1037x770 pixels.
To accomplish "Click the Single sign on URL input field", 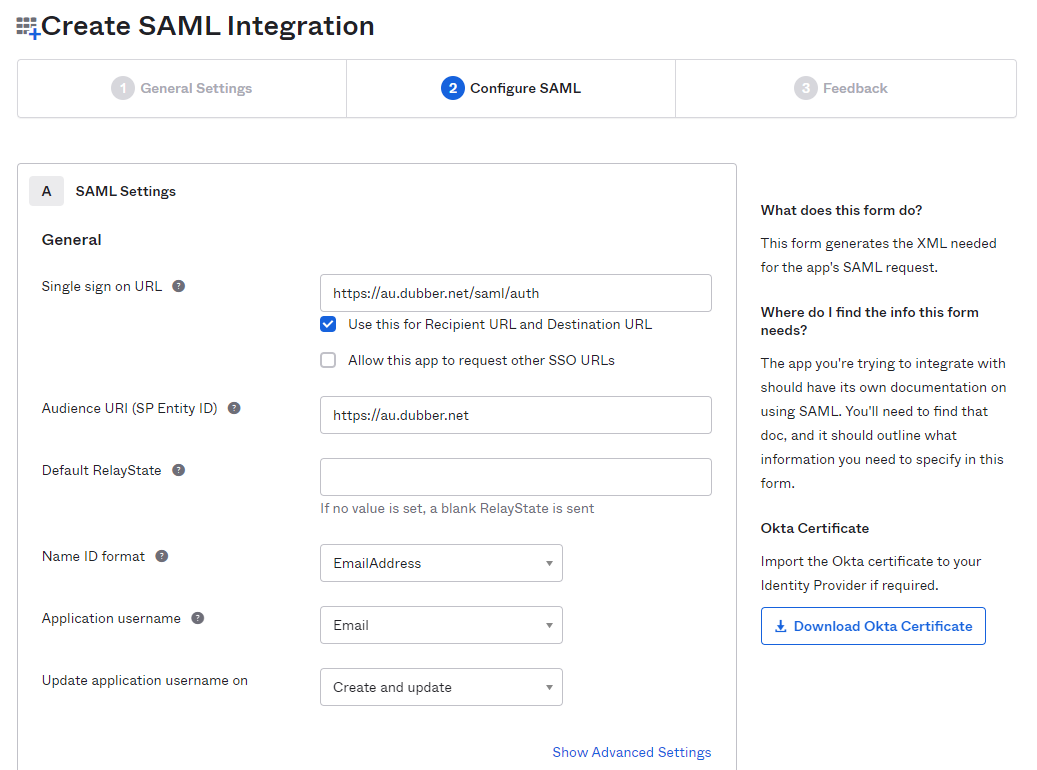I will [516, 293].
